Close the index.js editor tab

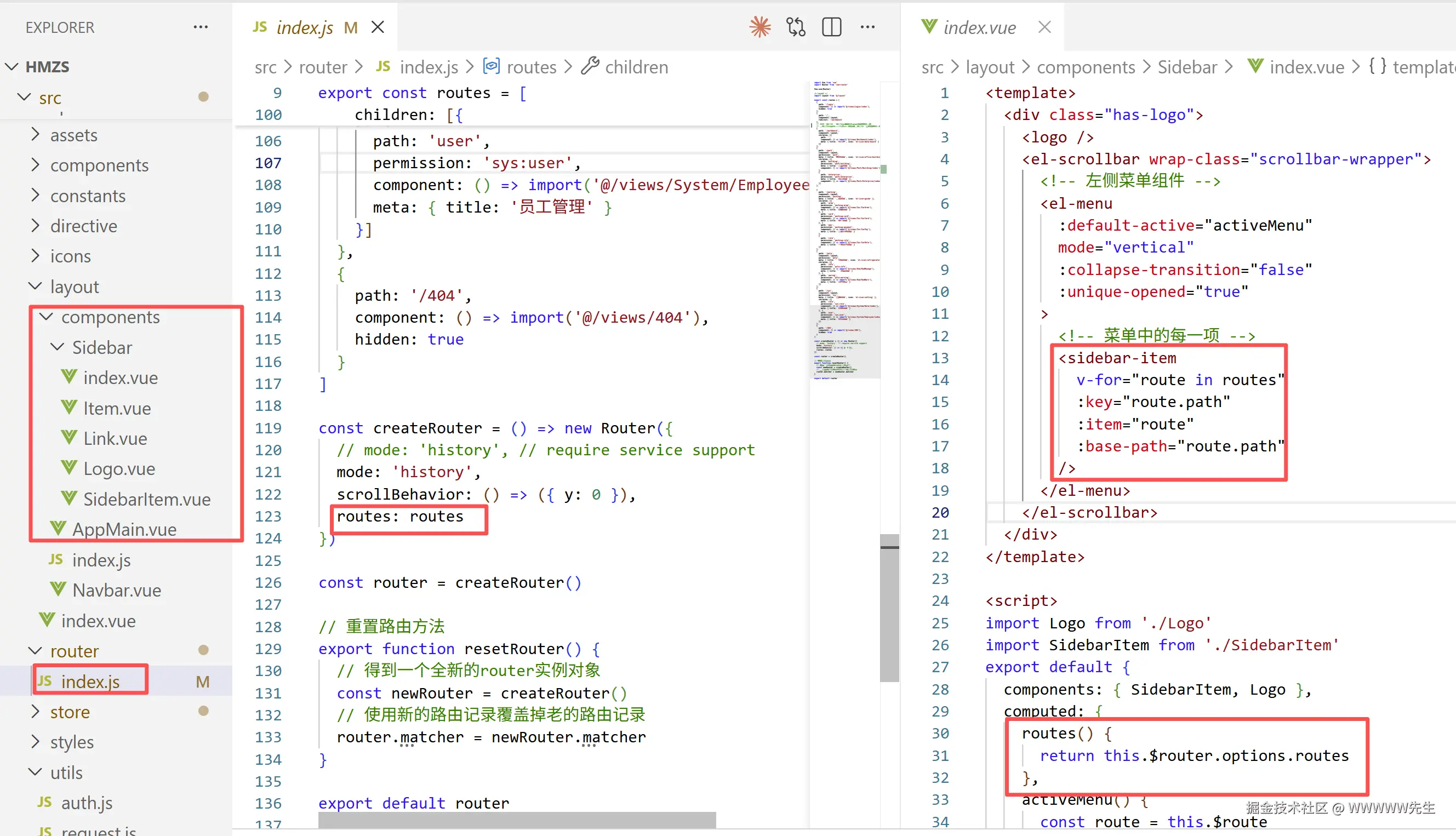click(x=378, y=27)
